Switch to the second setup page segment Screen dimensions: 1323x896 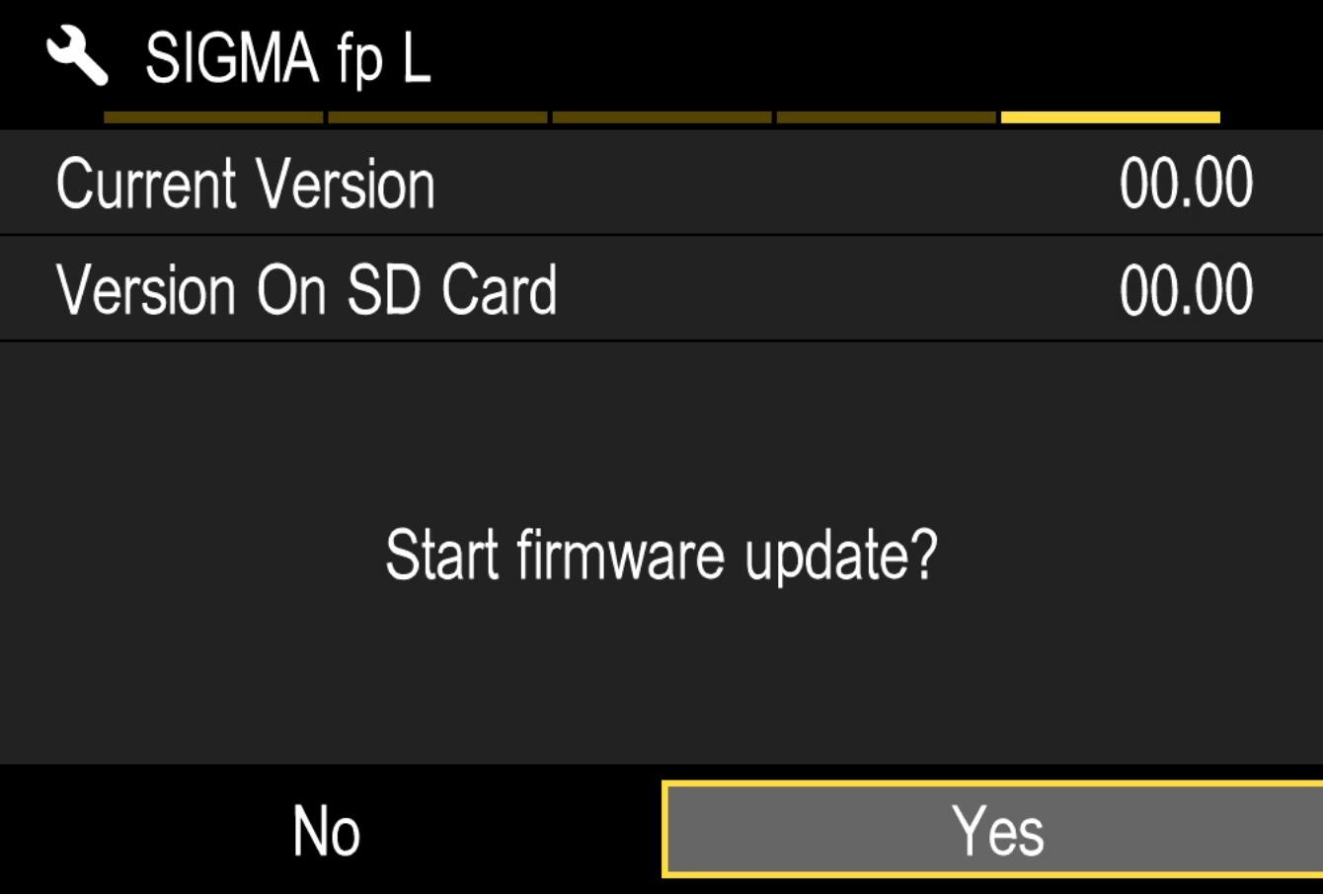coord(437,117)
